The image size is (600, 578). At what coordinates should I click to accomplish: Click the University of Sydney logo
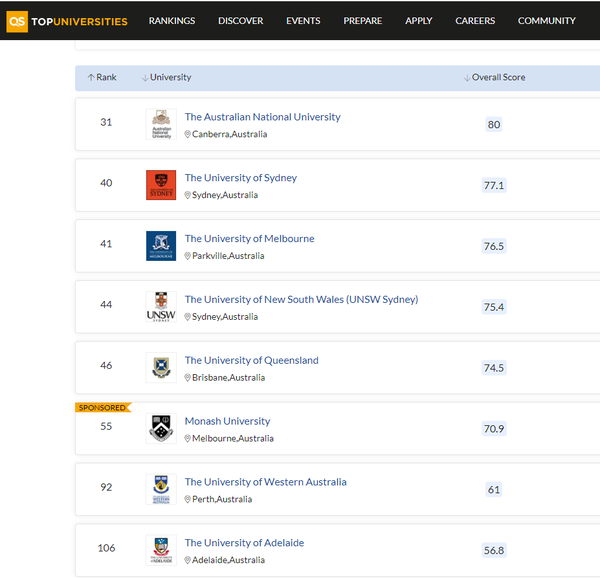161,185
